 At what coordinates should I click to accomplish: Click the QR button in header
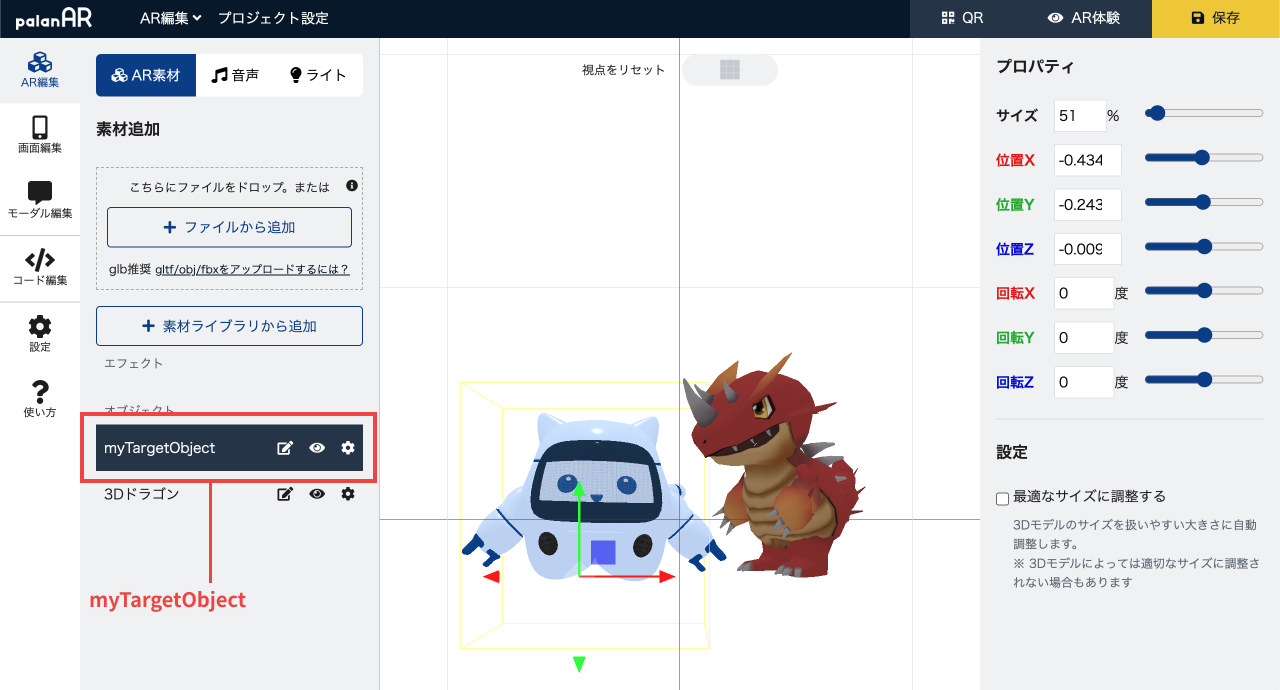coord(962,18)
